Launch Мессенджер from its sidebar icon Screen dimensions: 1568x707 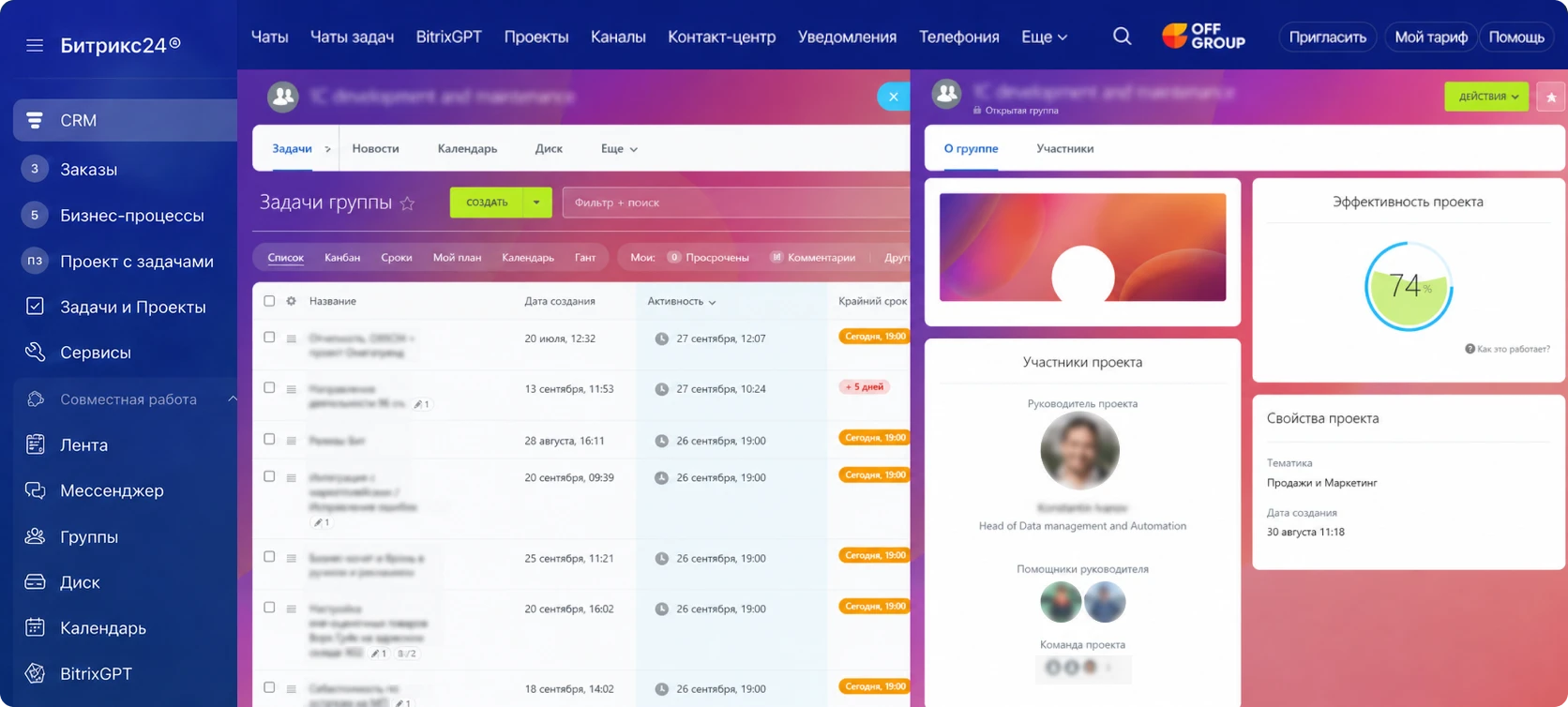click(x=35, y=490)
